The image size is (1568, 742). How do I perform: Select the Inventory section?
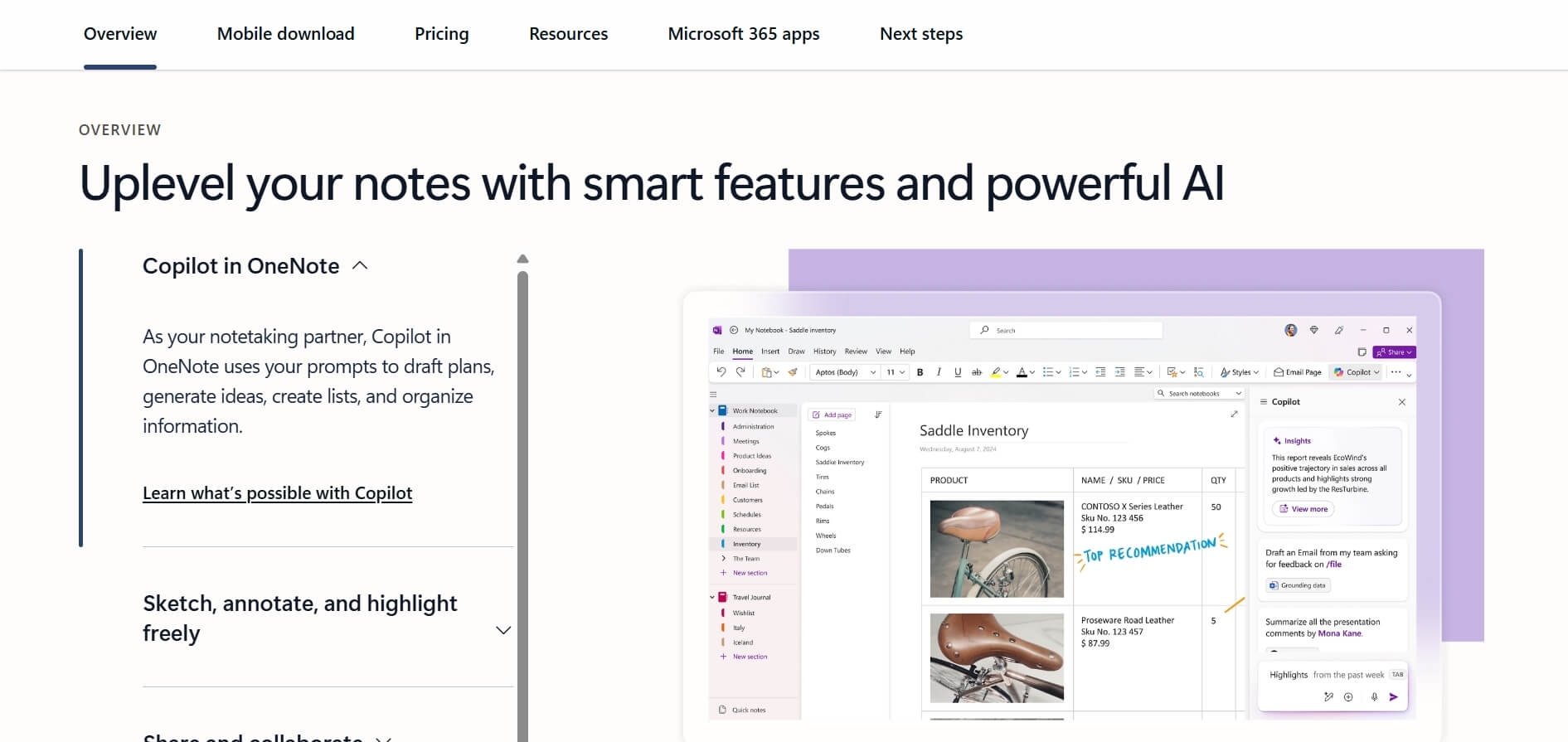[746, 544]
